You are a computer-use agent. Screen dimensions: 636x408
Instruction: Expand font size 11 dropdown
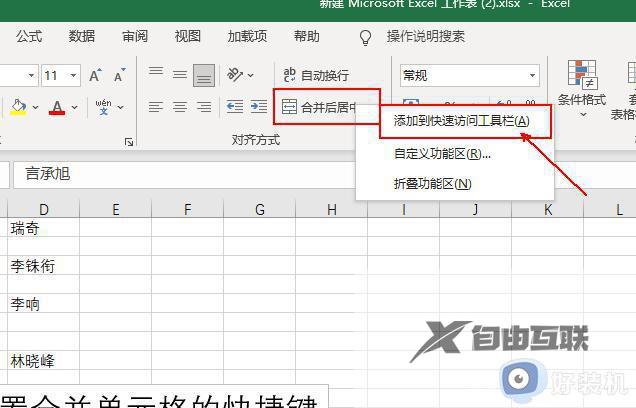pos(73,75)
